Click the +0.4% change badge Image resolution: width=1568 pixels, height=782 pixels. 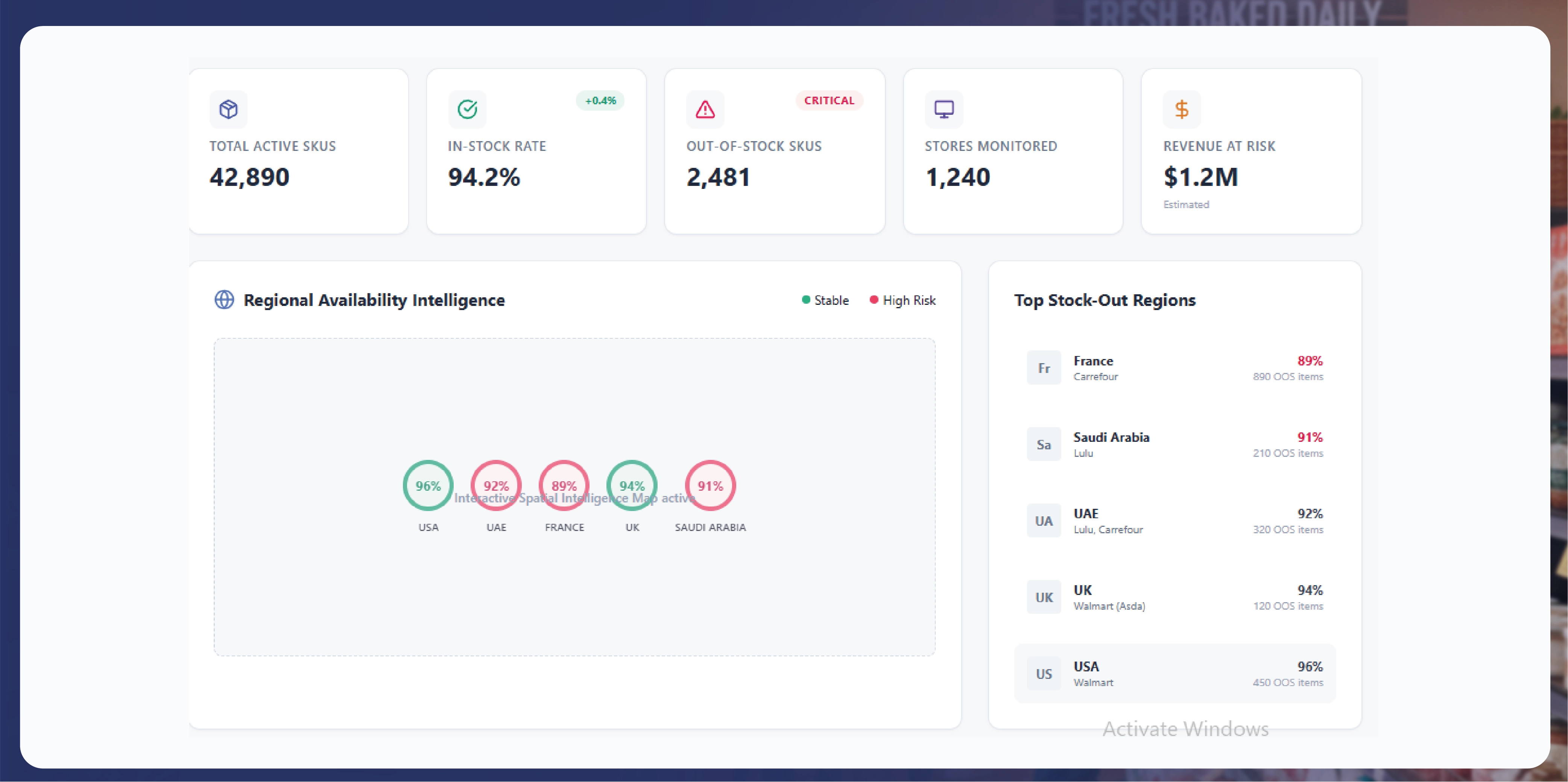coord(600,100)
